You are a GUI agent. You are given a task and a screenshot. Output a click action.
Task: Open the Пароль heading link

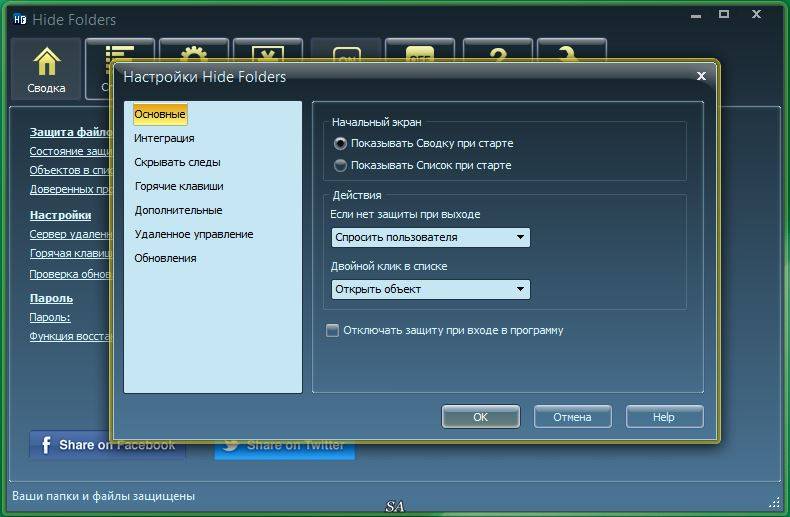pyautogui.click(x=51, y=298)
